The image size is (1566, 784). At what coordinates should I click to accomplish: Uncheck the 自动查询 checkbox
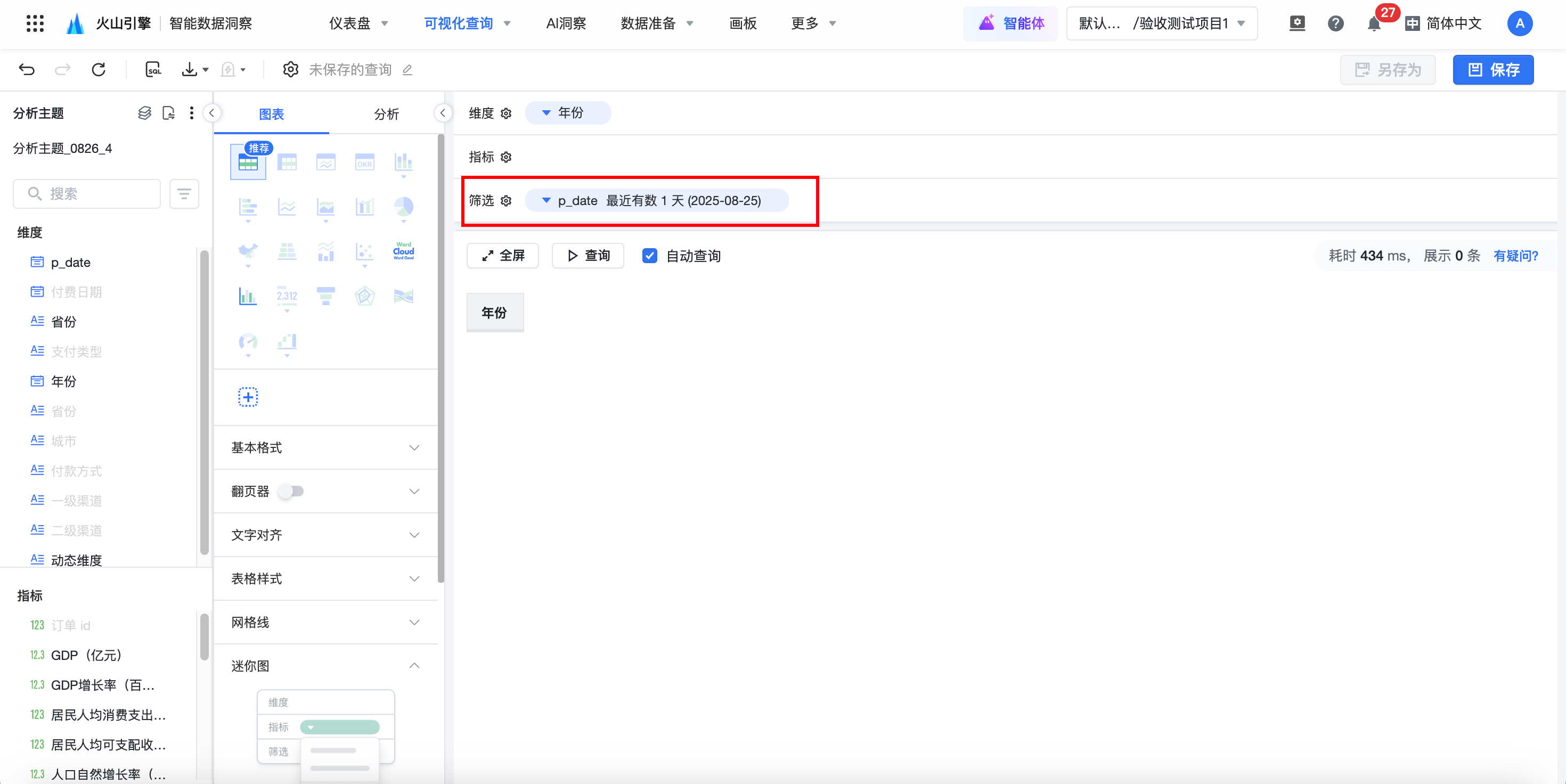(x=649, y=256)
